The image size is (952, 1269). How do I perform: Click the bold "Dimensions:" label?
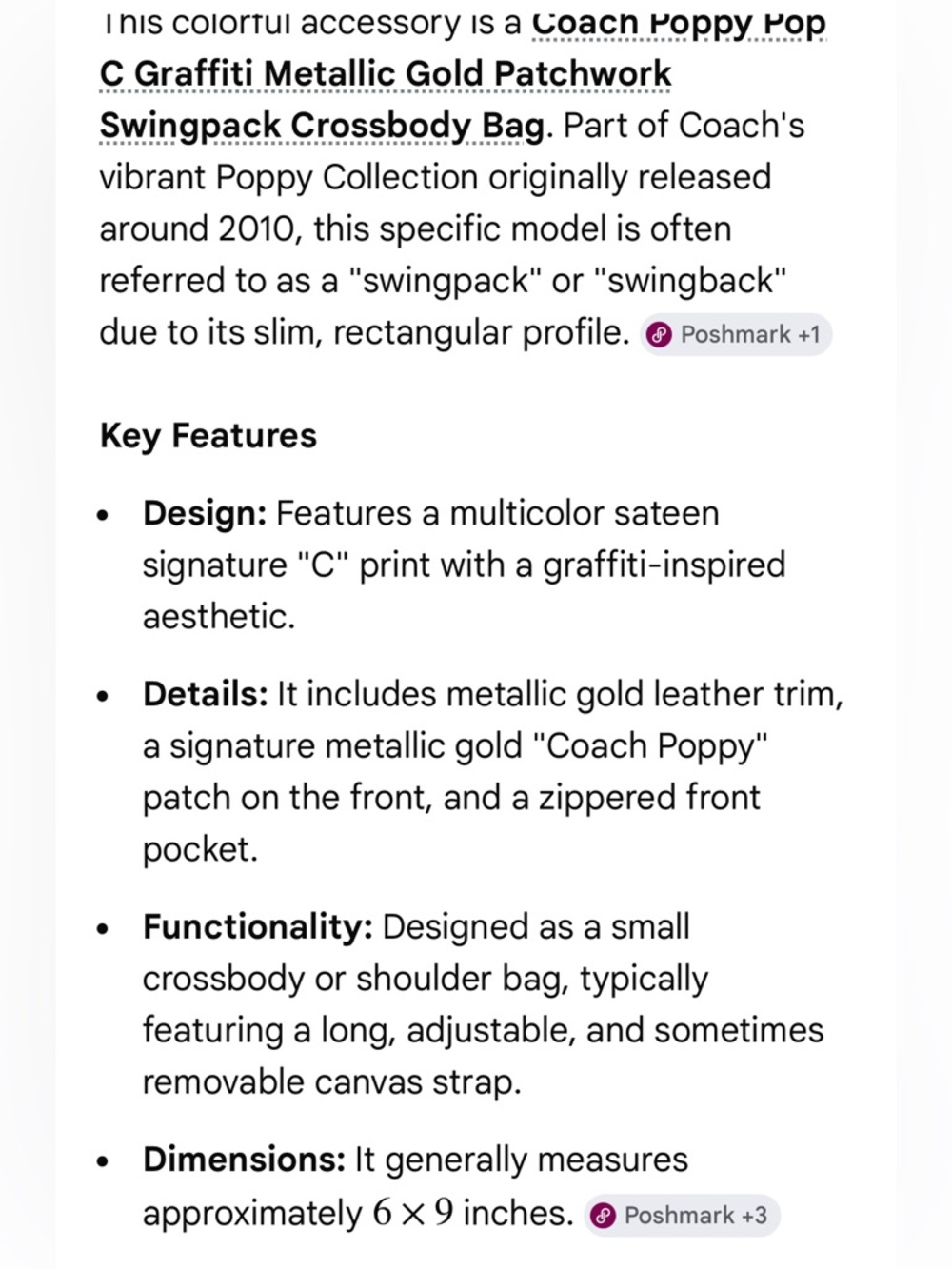[244, 1160]
